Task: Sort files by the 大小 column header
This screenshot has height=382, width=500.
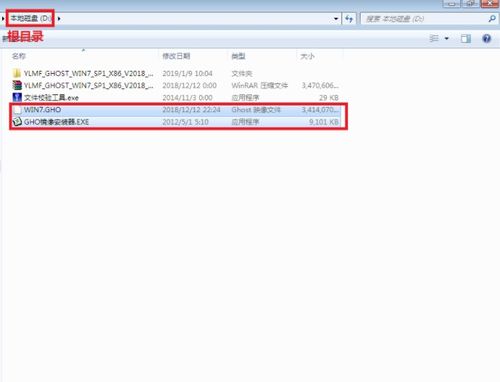Action: coord(307,56)
